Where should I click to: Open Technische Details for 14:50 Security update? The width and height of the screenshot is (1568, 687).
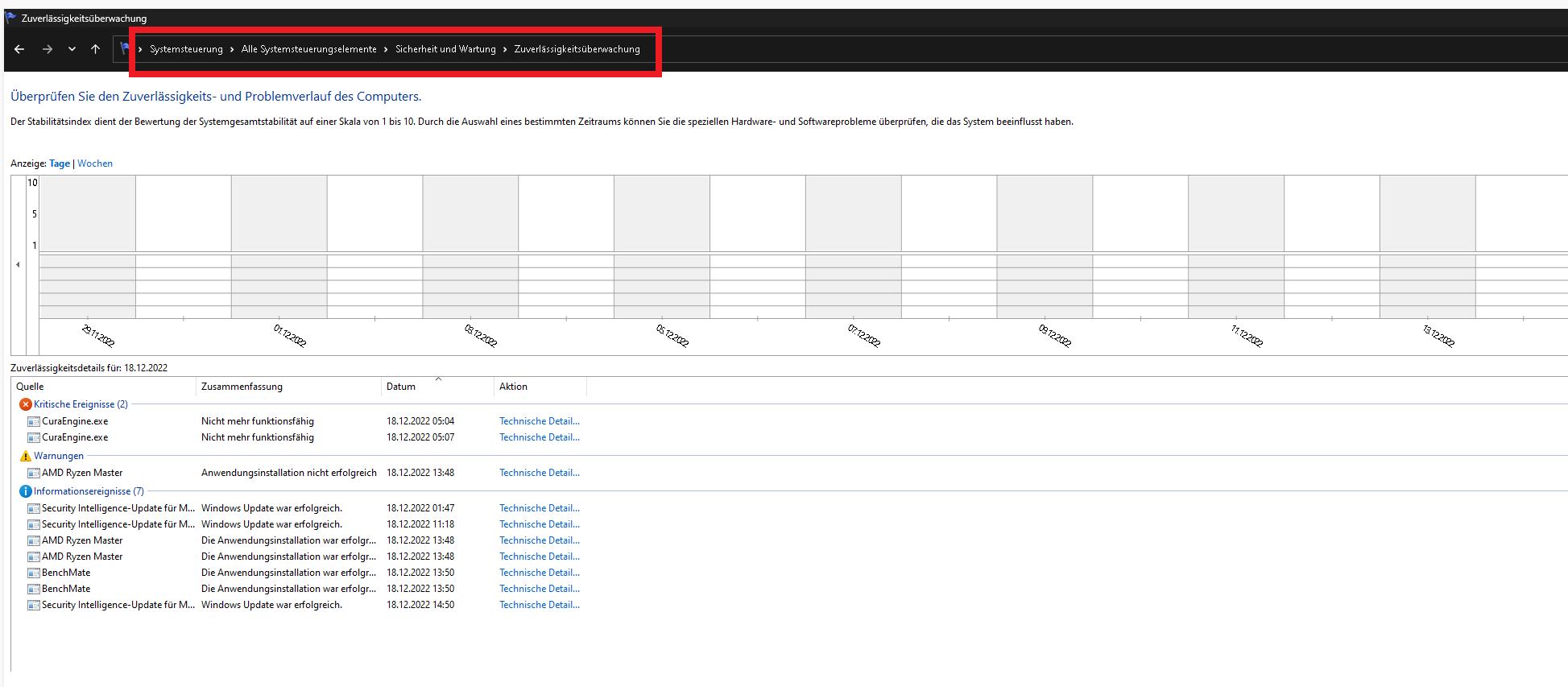(x=540, y=605)
